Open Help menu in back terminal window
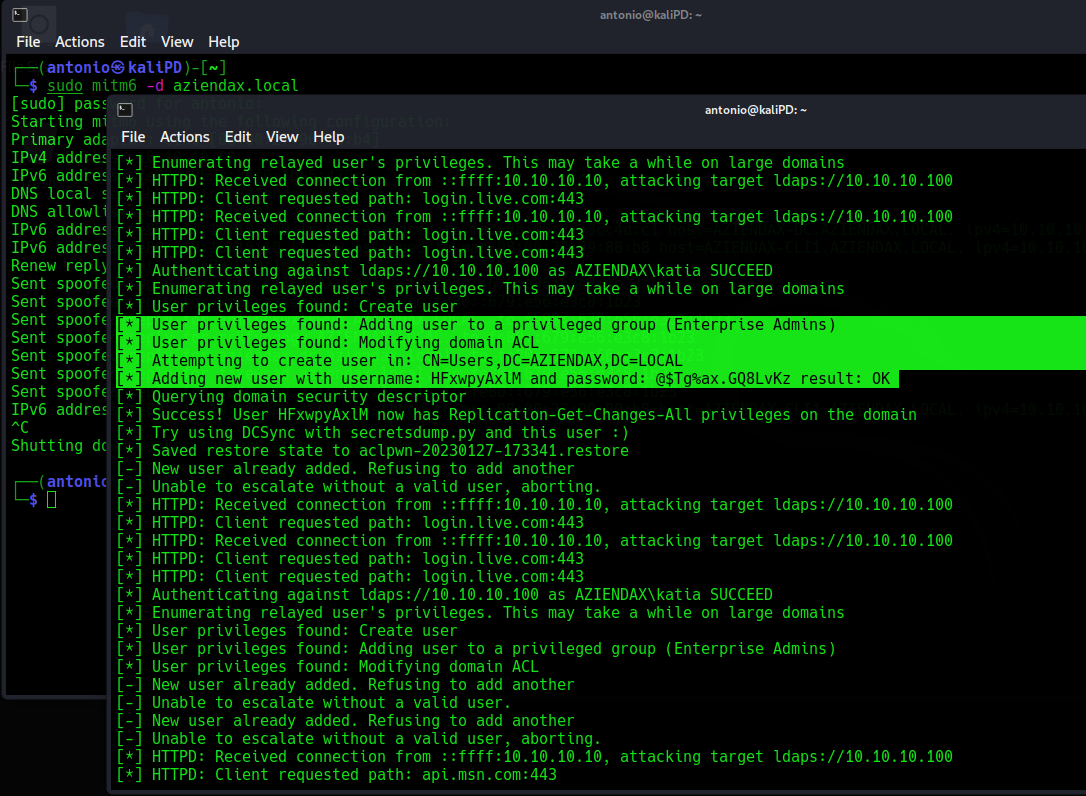 pos(224,42)
